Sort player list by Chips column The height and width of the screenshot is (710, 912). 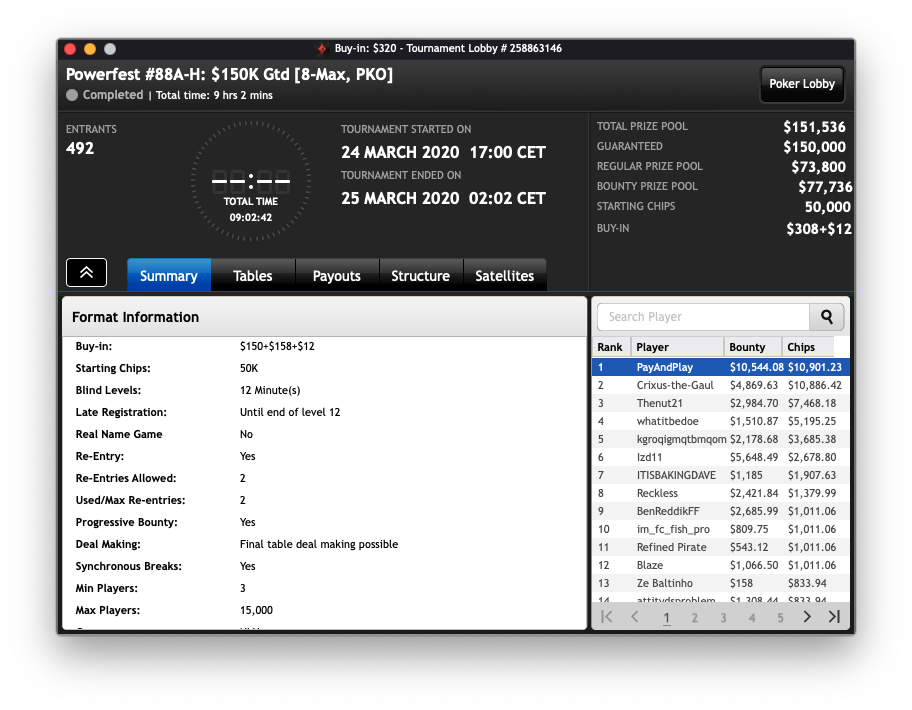click(x=807, y=347)
